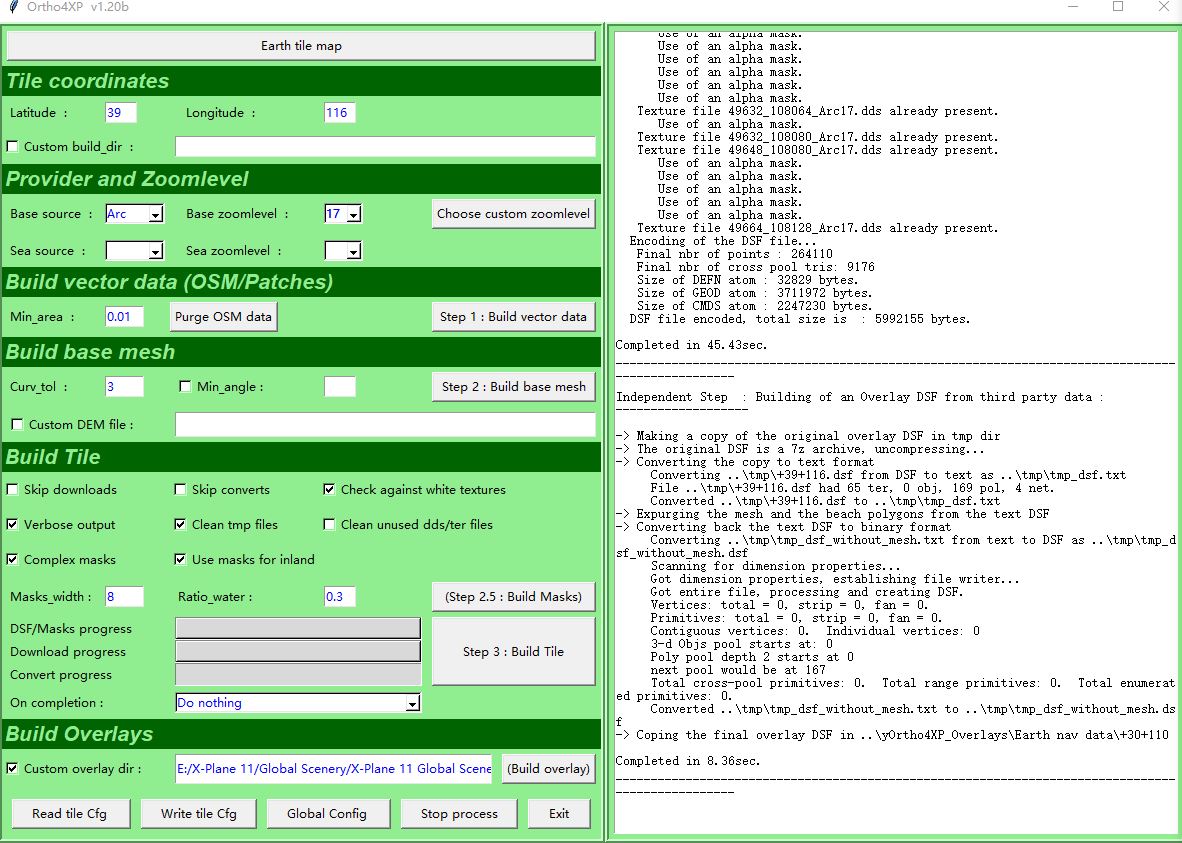This screenshot has width=1182, height=843.
Task: Open the Base zoomlevel dropdown
Action: tap(354, 215)
